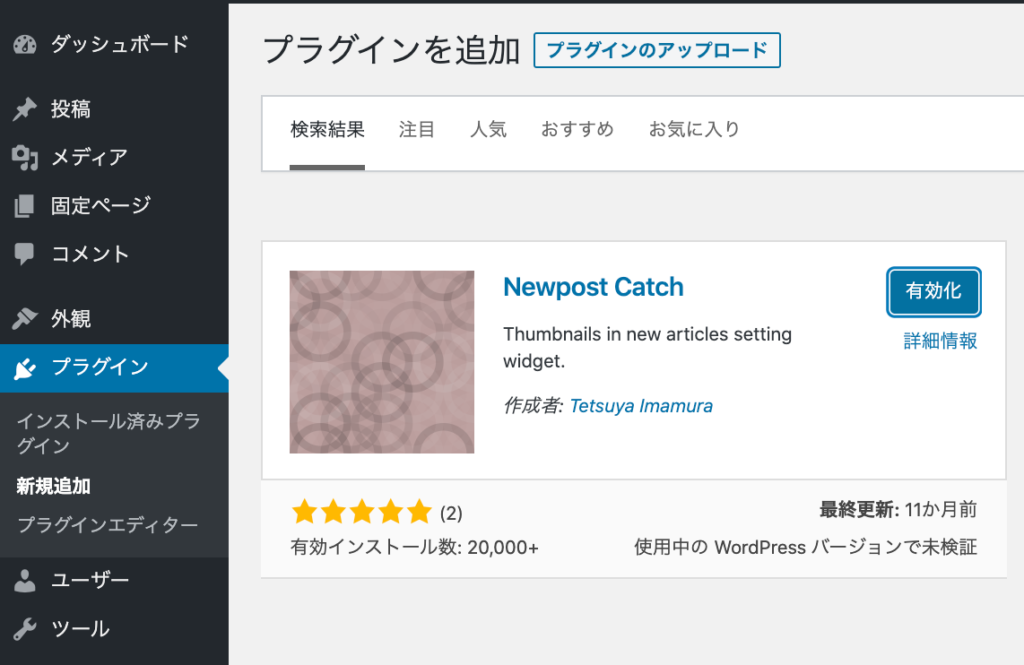Click the プラグインのアップロード button
Screen dimensions: 1024x665
click(659, 50)
